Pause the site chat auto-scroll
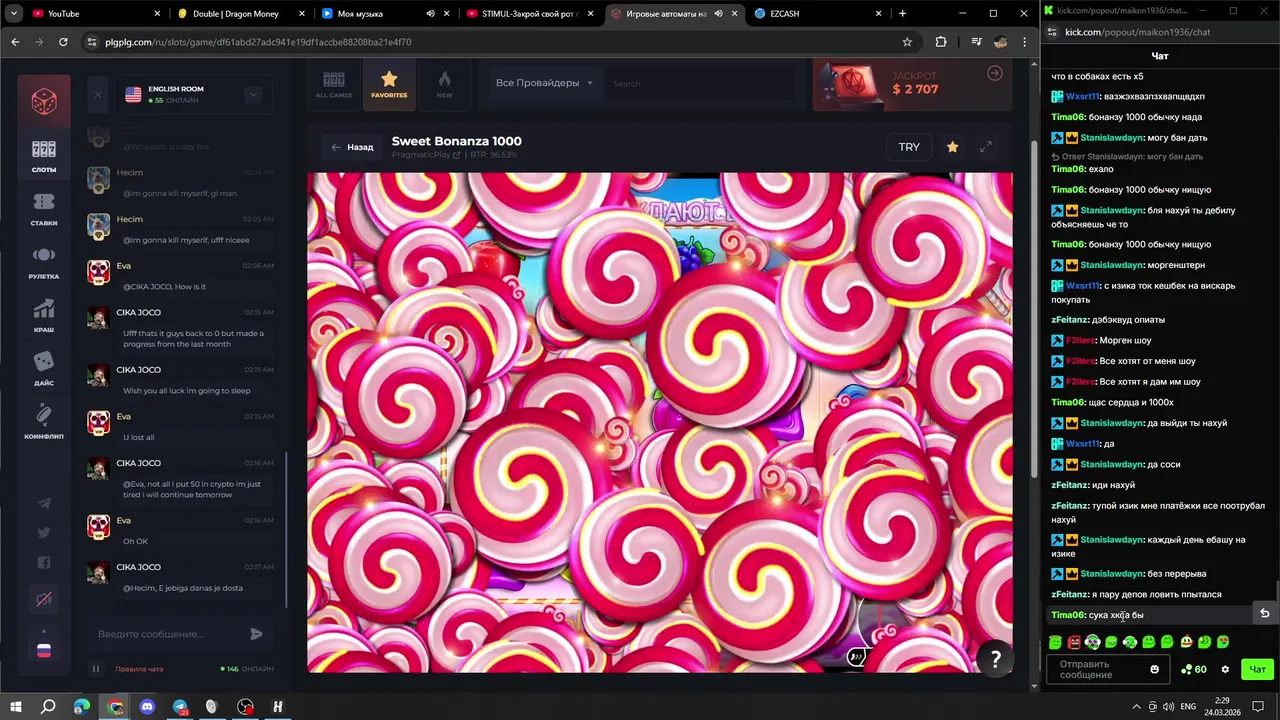 pos(96,669)
